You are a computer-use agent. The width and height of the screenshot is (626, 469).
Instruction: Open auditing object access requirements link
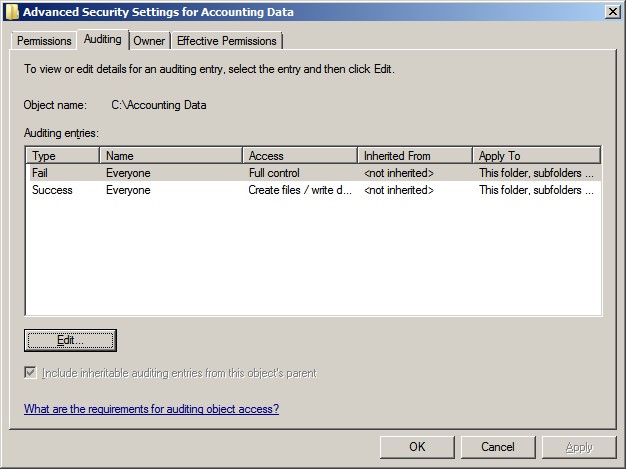point(151,409)
